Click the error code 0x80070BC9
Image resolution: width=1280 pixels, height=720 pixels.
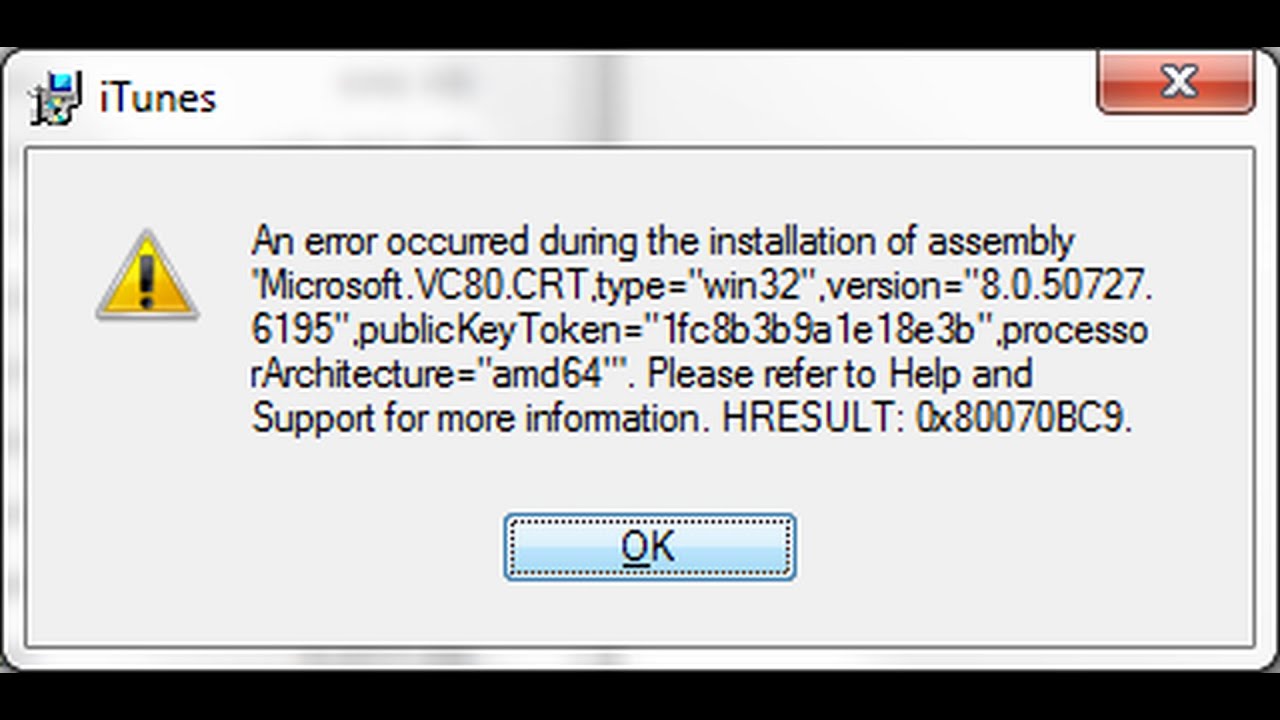click(1023, 418)
